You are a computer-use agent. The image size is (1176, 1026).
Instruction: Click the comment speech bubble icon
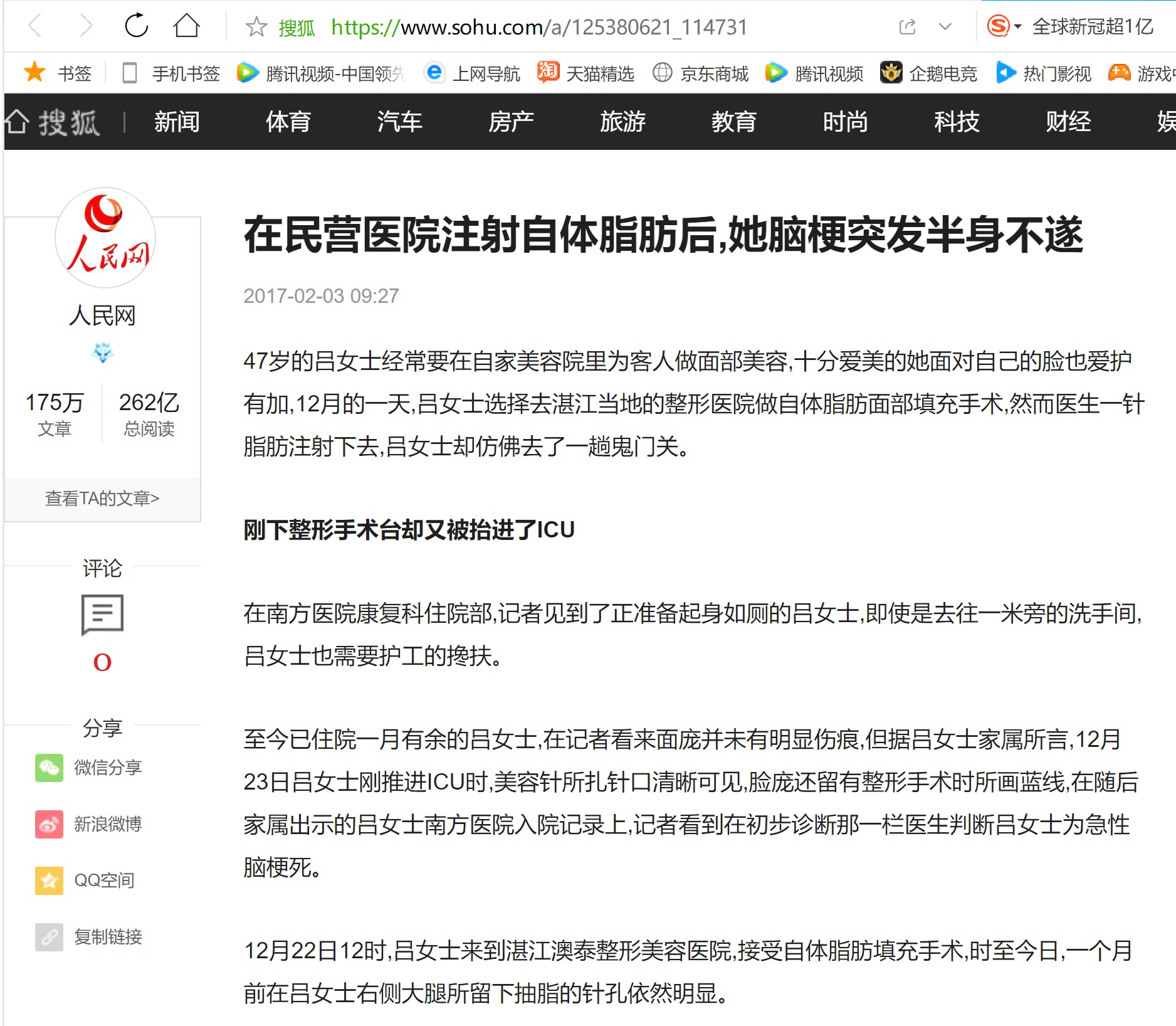(102, 615)
